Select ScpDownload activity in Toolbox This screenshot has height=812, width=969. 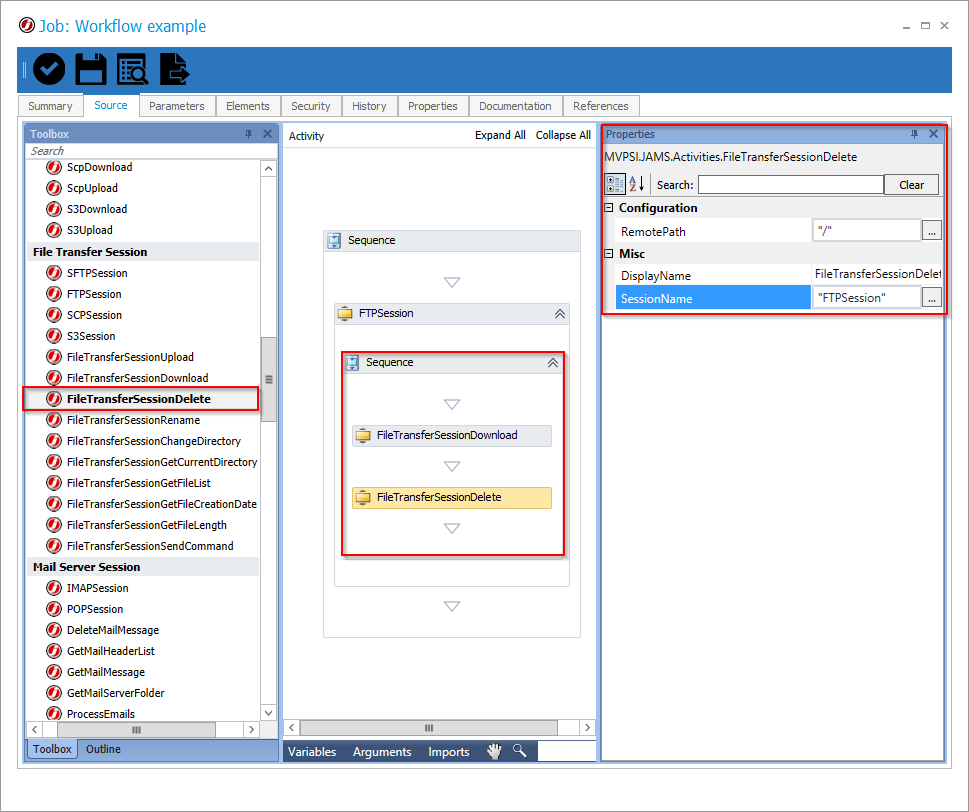(99, 167)
